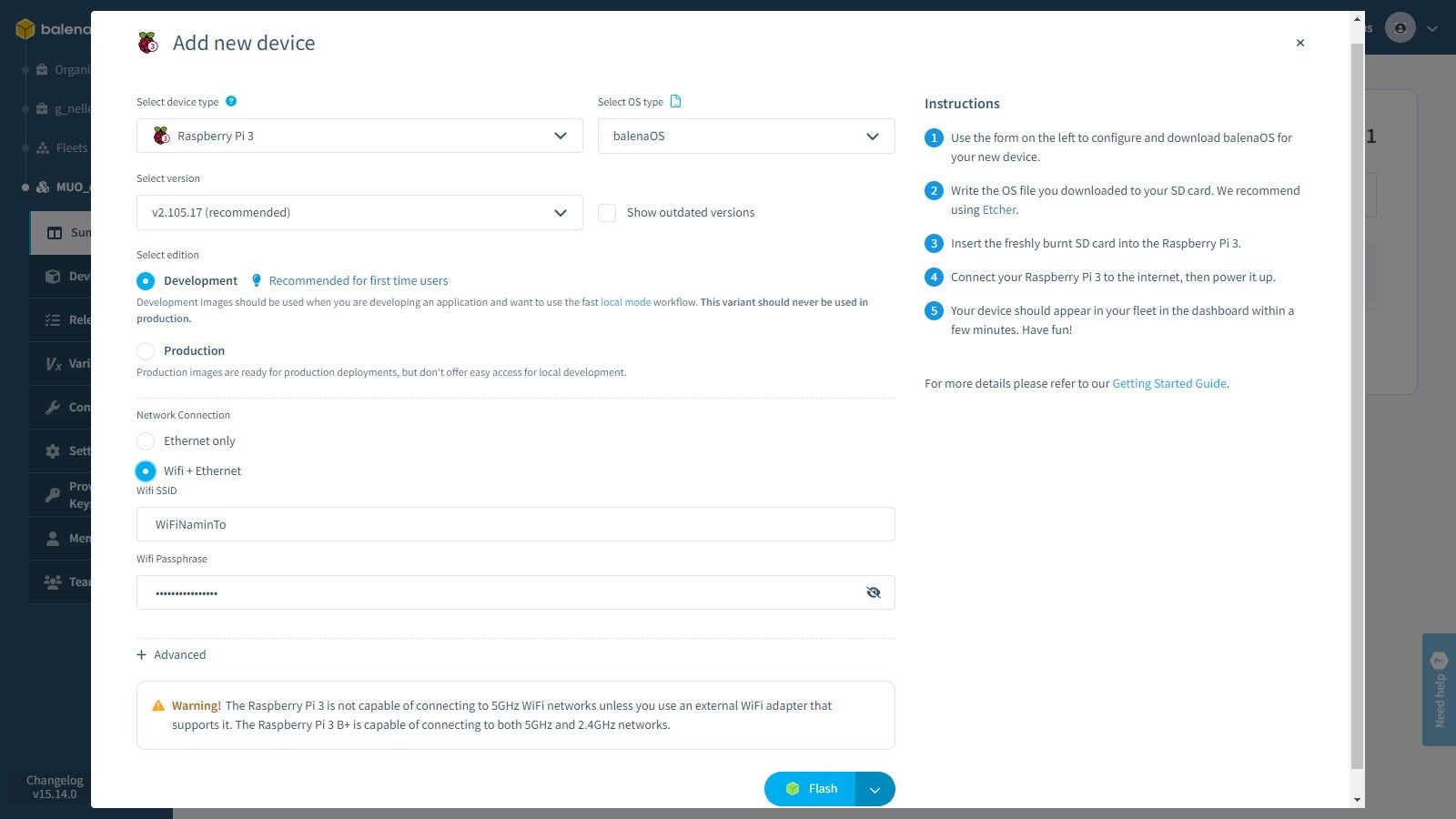Click instruction step 1 text

1121,147
